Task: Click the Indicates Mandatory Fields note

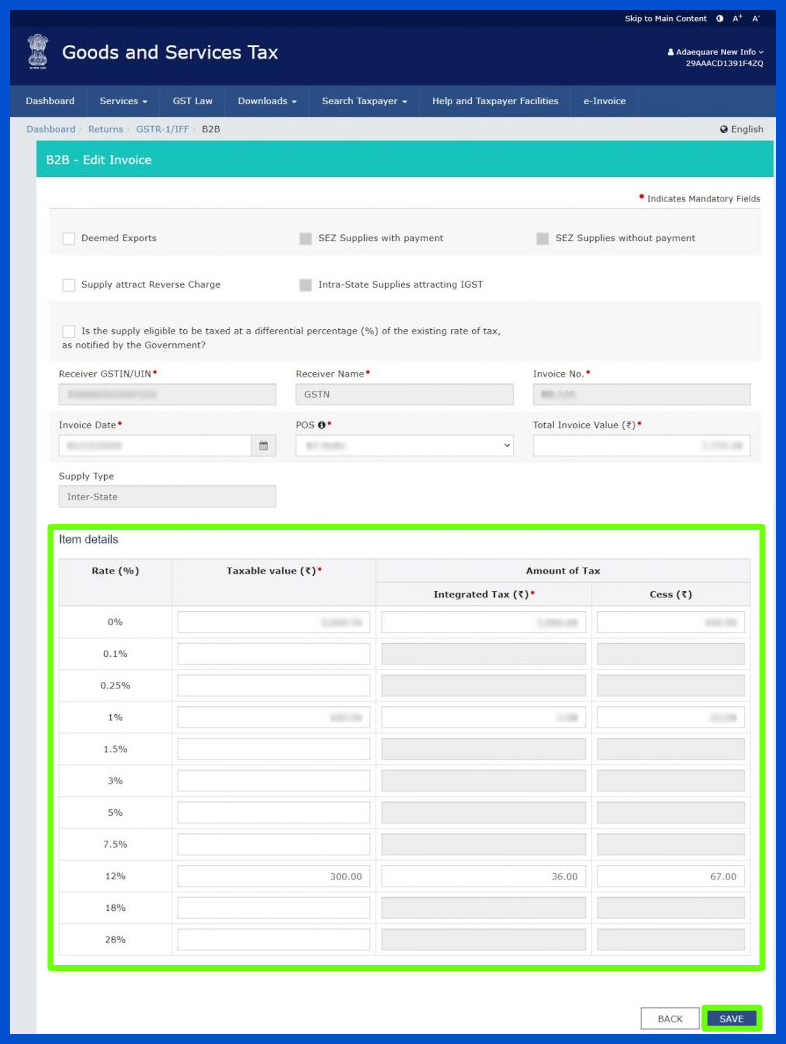Action: coord(699,198)
